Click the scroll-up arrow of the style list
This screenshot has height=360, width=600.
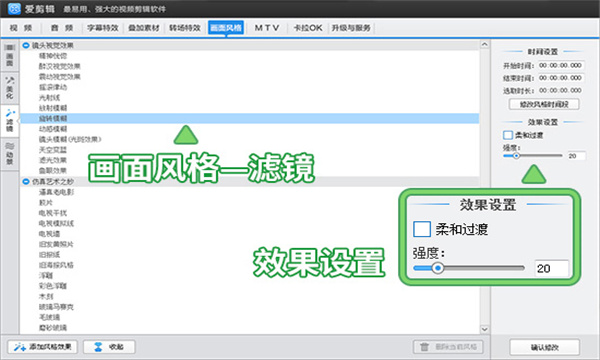click(484, 45)
